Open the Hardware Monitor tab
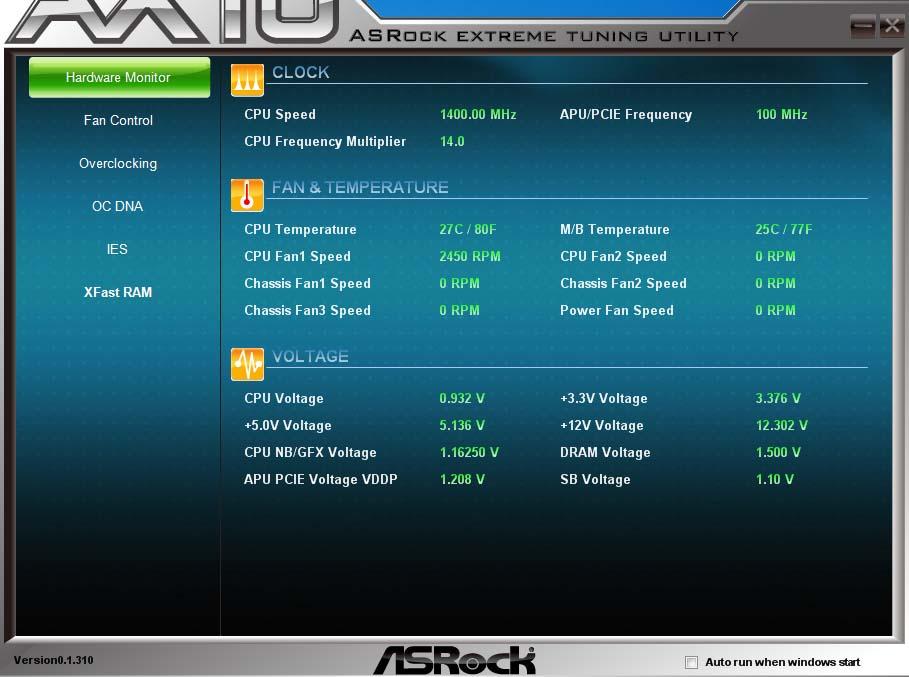909x677 pixels. coord(119,77)
